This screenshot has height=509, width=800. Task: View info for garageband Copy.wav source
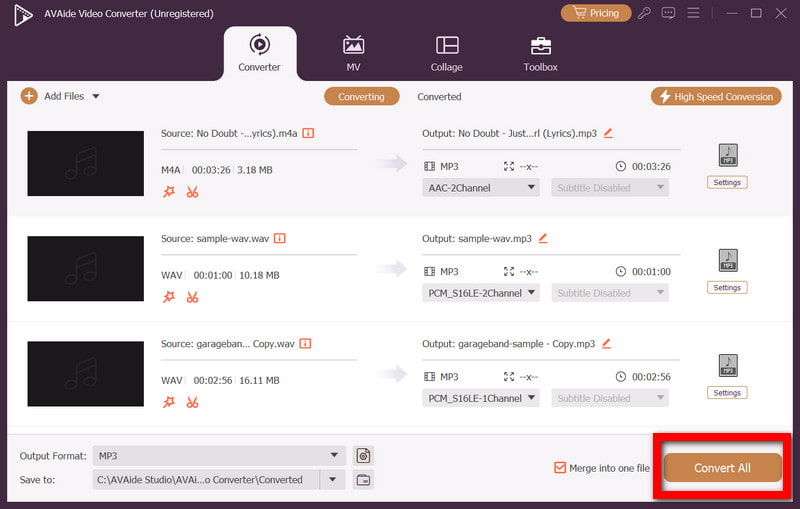(305, 343)
